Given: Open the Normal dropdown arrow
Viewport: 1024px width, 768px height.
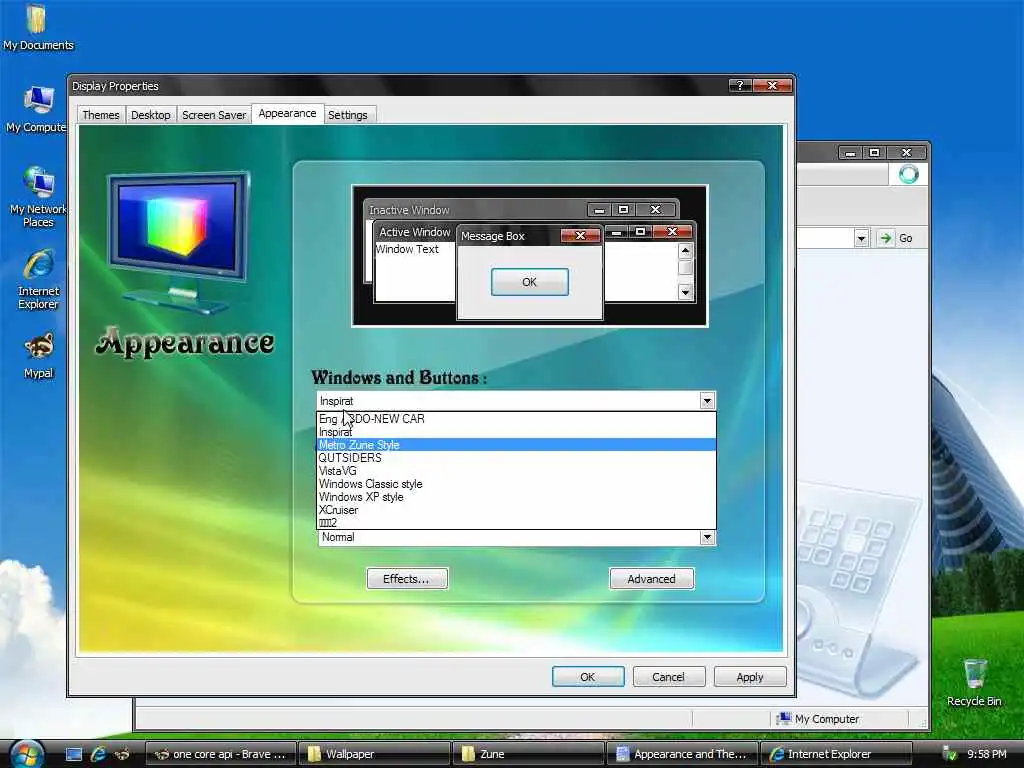Looking at the screenshot, I should (x=707, y=537).
